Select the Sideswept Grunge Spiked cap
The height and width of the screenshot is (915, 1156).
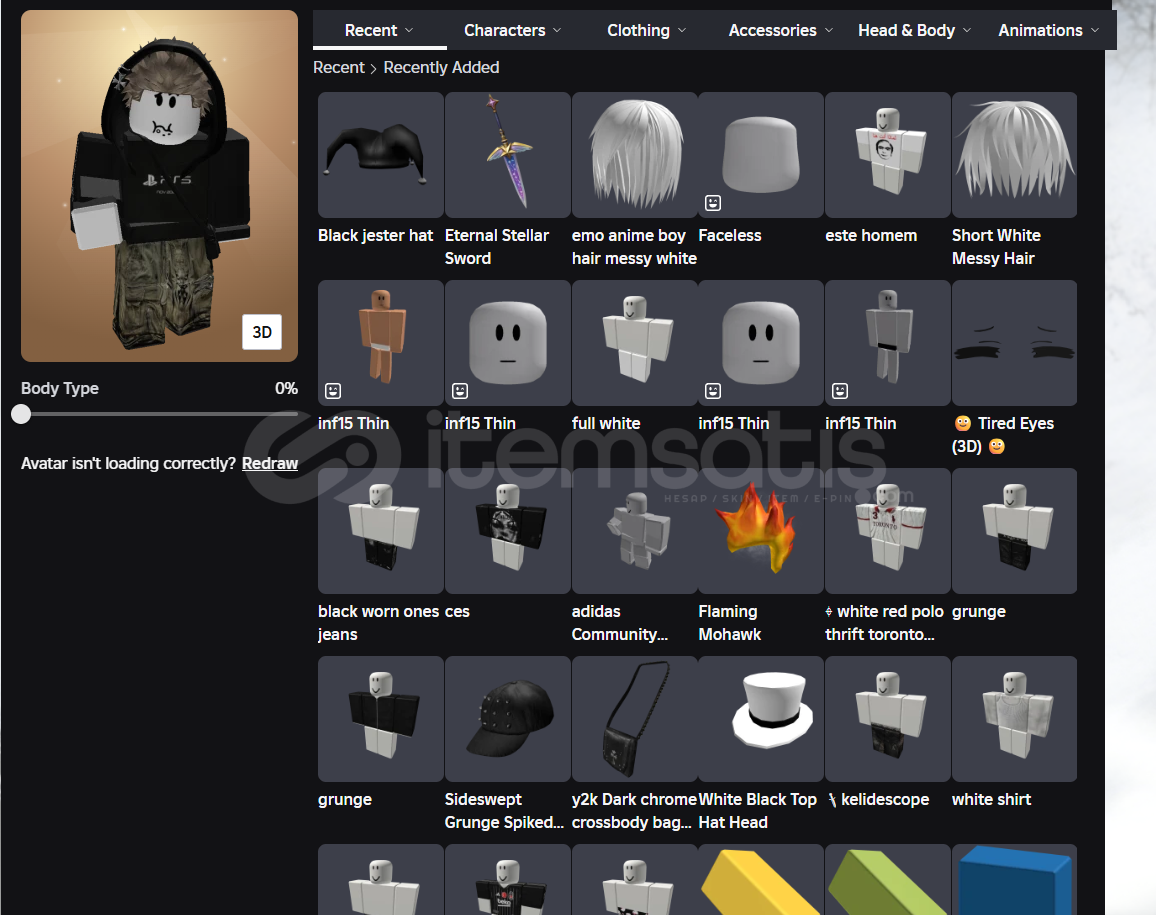click(x=507, y=719)
